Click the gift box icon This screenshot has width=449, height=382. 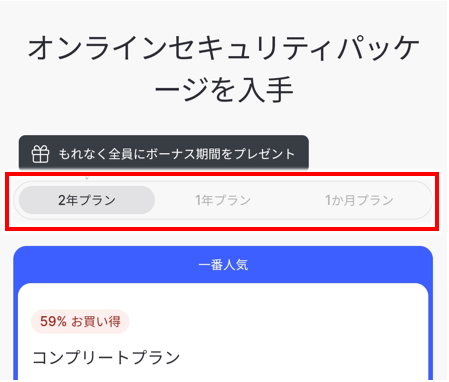(x=40, y=154)
